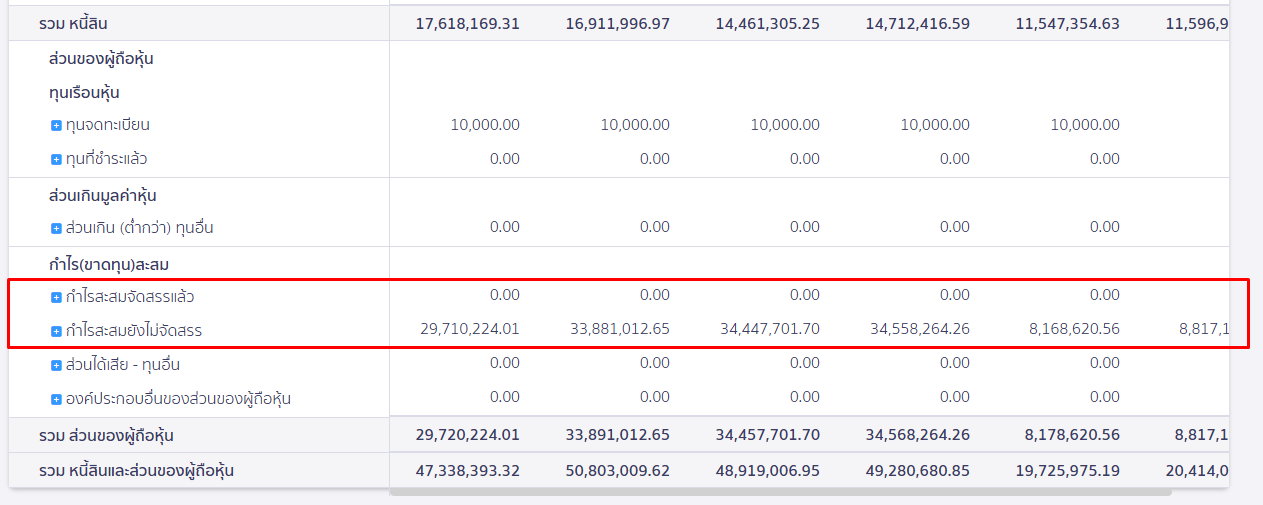Click the value 14,712,416.59
The height and width of the screenshot is (505, 1263).
pyautogui.click(x=918, y=23)
